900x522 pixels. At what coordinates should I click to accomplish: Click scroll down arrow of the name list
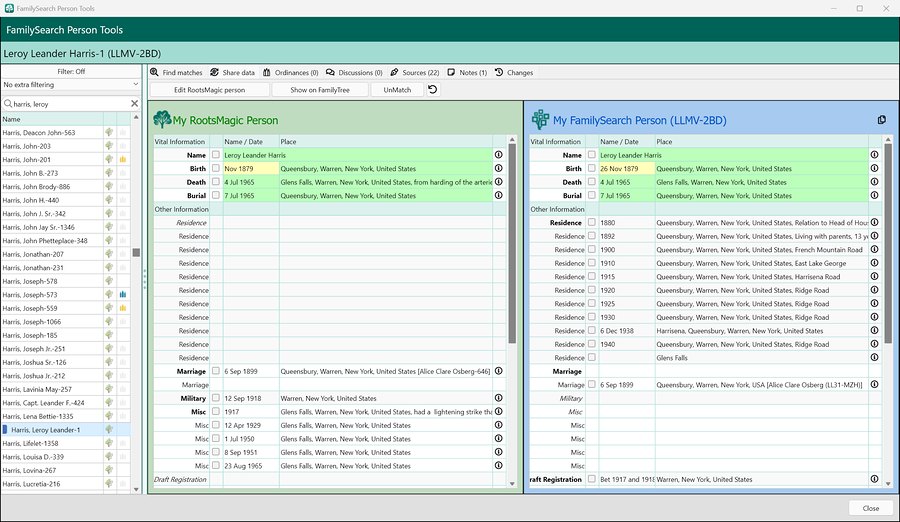coord(136,489)
